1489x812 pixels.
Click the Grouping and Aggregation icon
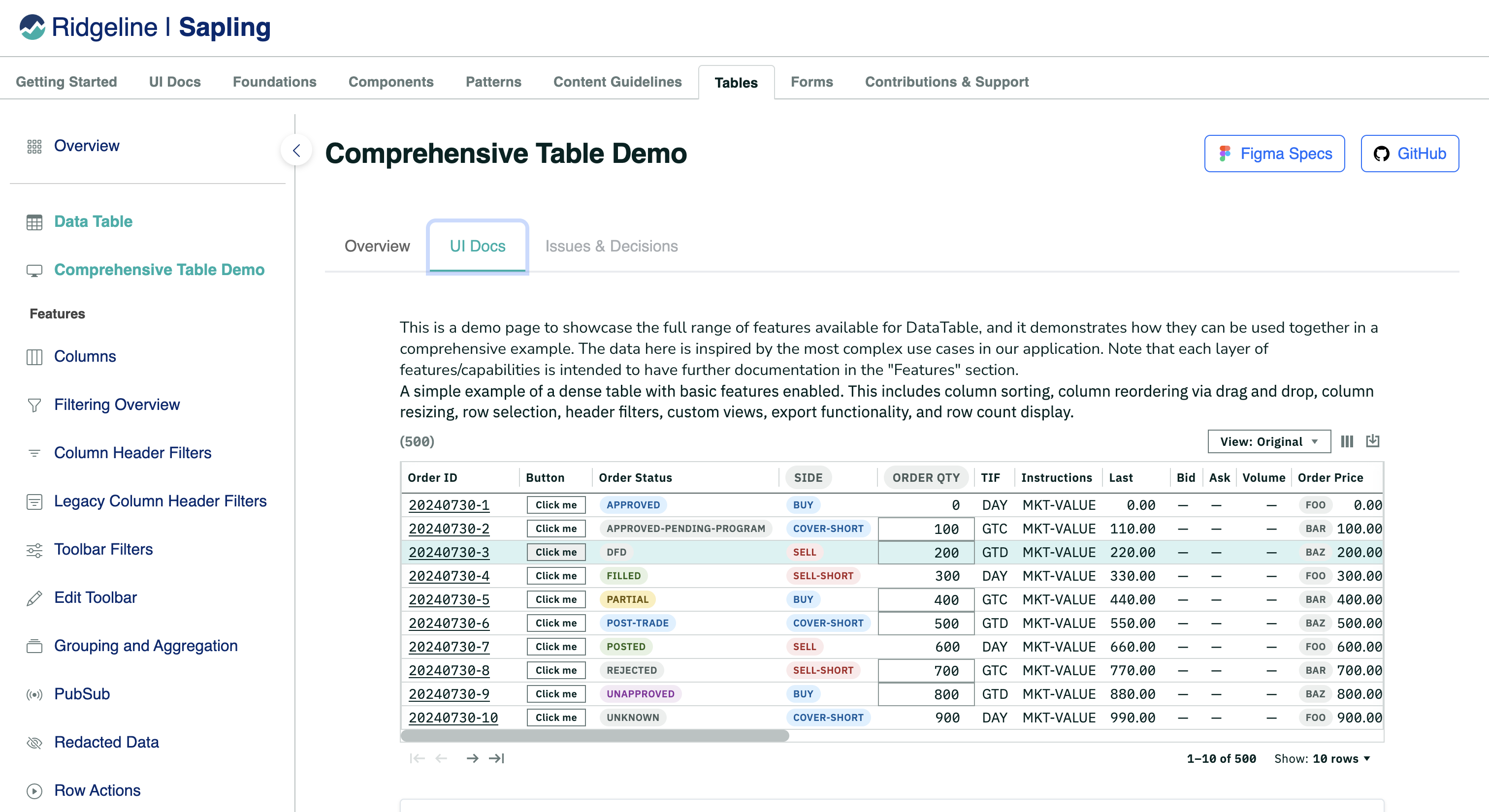click(34, 646)
